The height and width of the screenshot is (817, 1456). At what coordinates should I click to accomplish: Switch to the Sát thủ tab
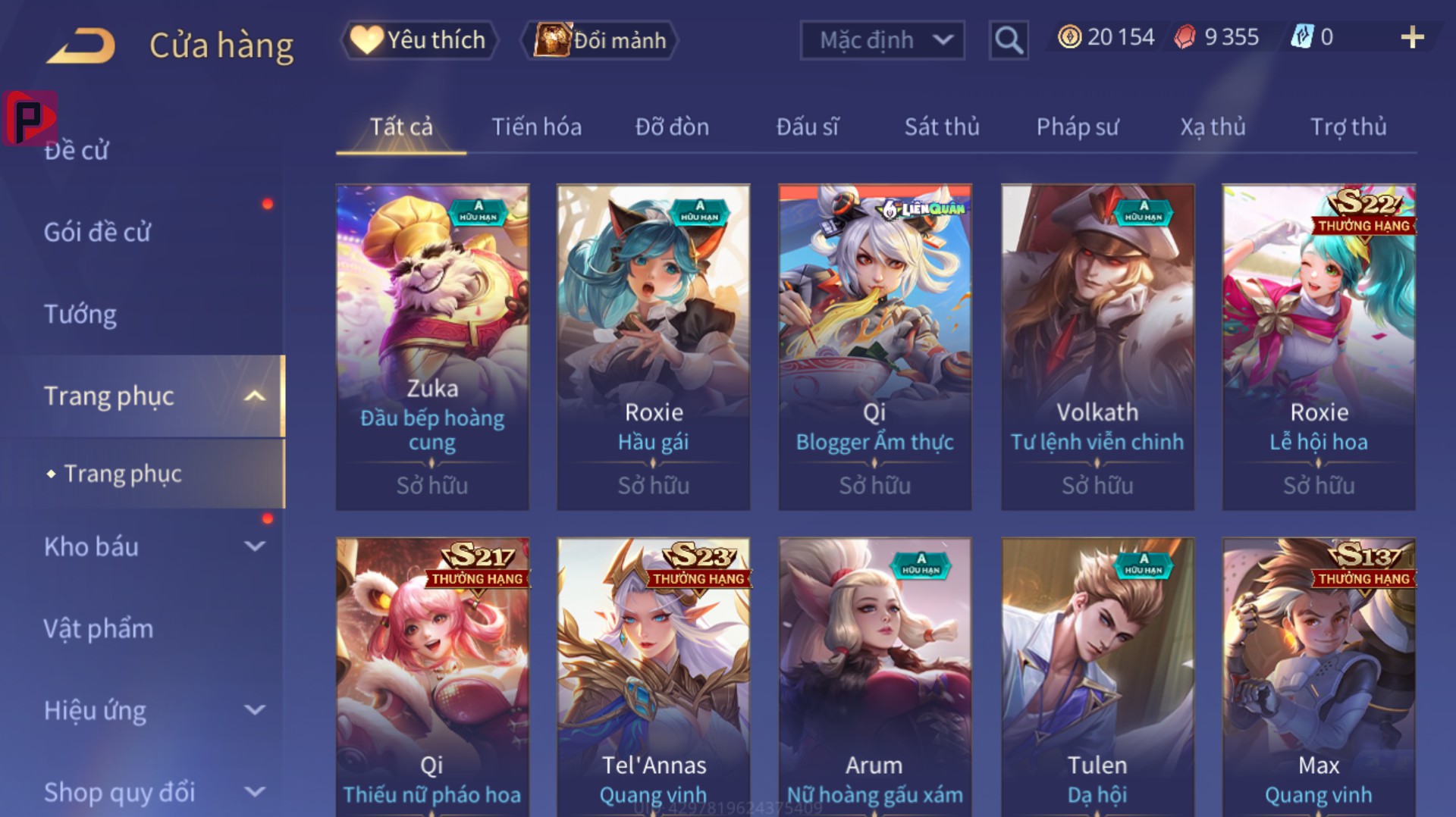click(x=942, y=127)
